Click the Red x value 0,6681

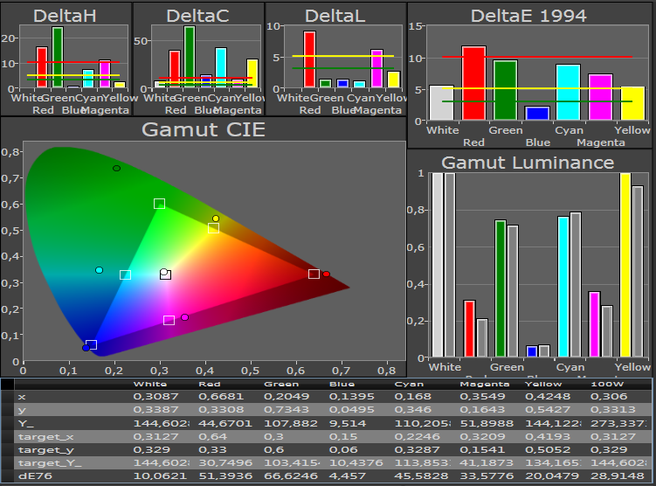point(221,396)
